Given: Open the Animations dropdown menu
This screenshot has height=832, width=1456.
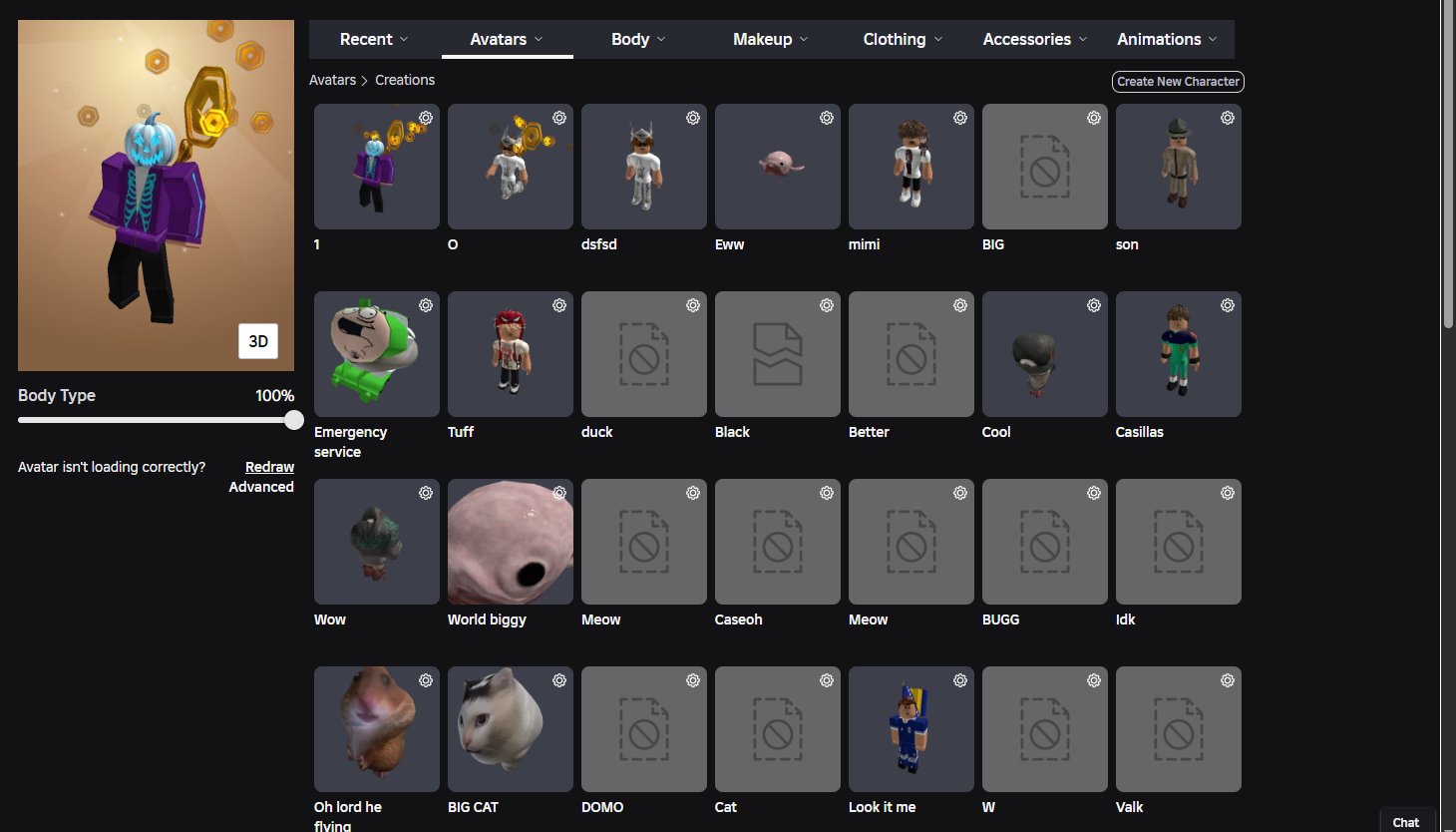Looking at the screenshot, I should pyautogui.click(x=1167, y=39).
